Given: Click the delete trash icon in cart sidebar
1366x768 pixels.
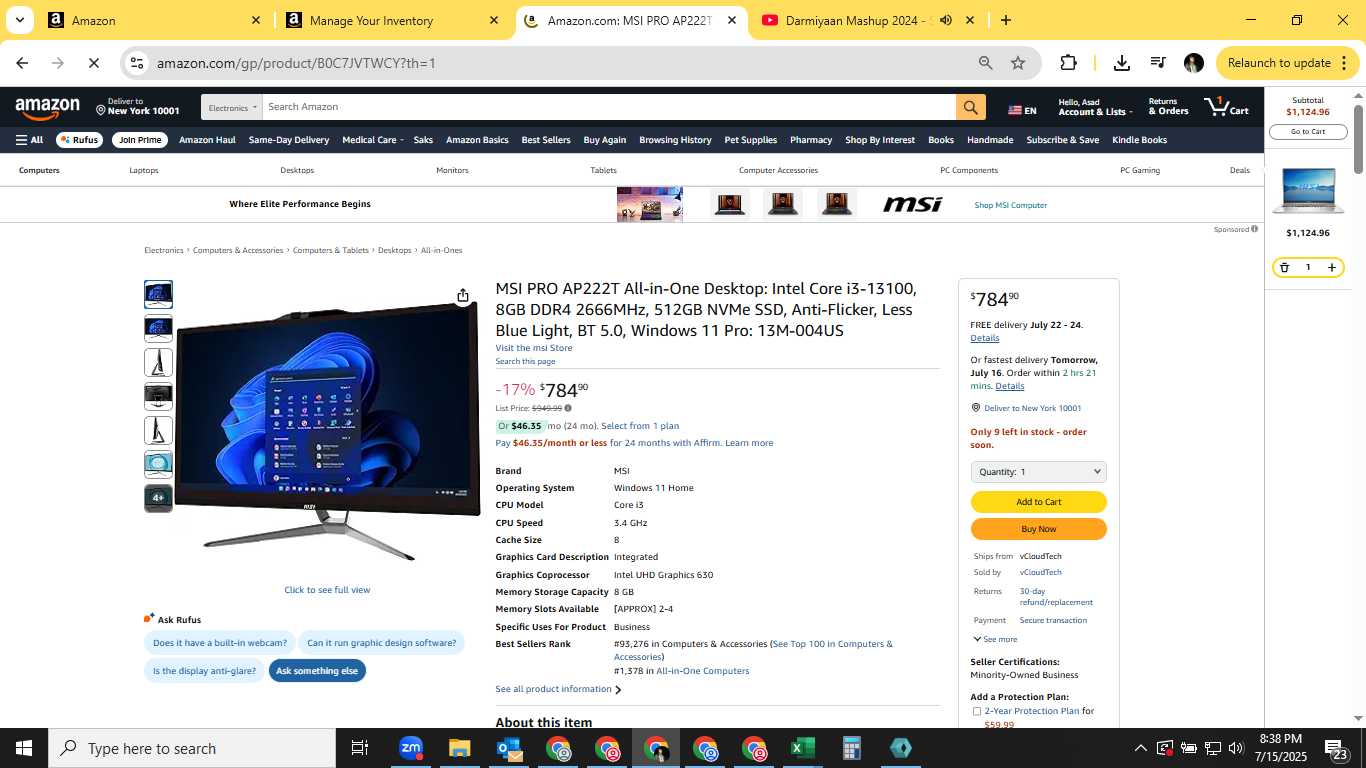Looking at the screenshot, I should 1284,267.
